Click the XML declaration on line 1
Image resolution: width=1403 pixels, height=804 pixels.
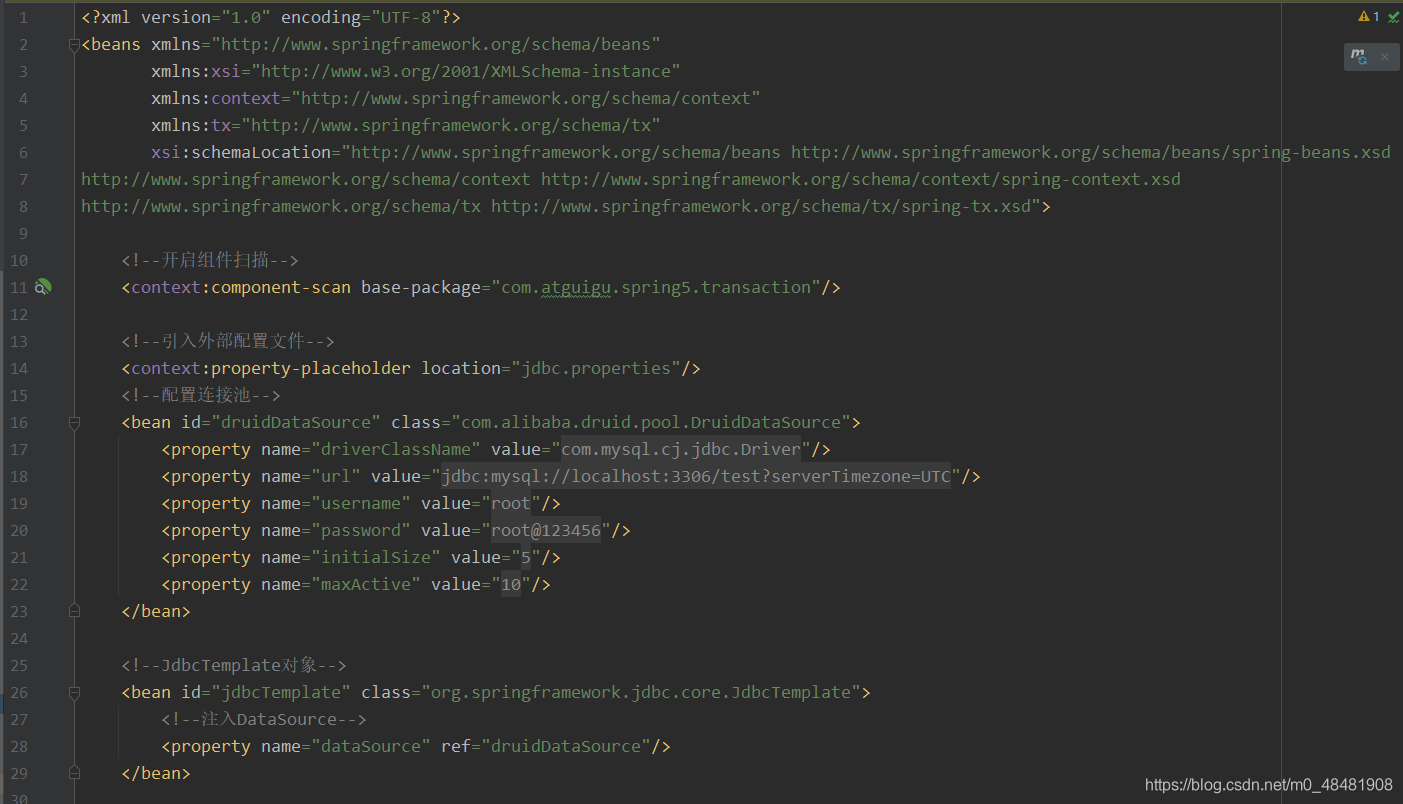click(271, 17)
